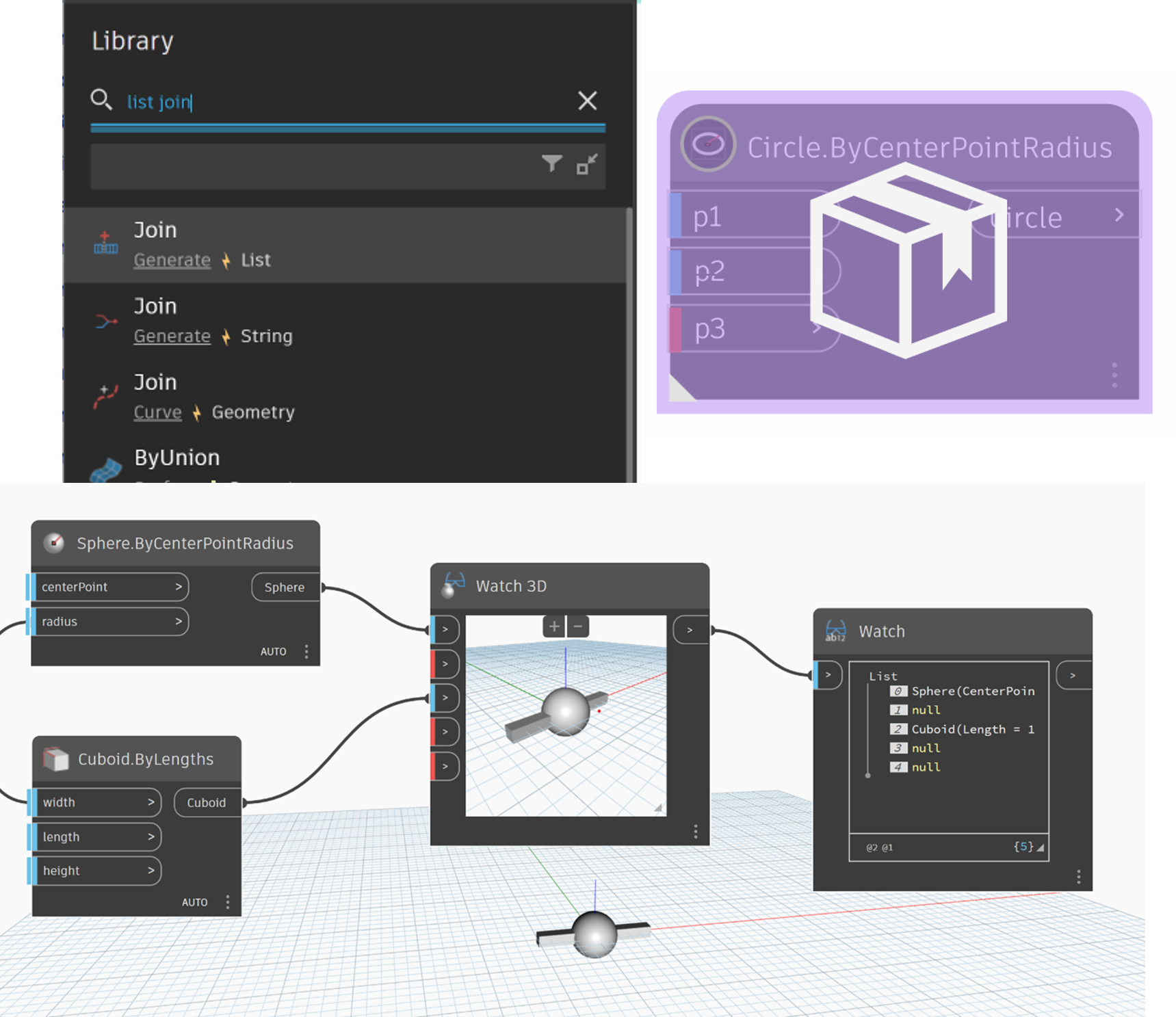1176x1017 pixels.
Task: Click the width input port
Action: tap(94, 802)
